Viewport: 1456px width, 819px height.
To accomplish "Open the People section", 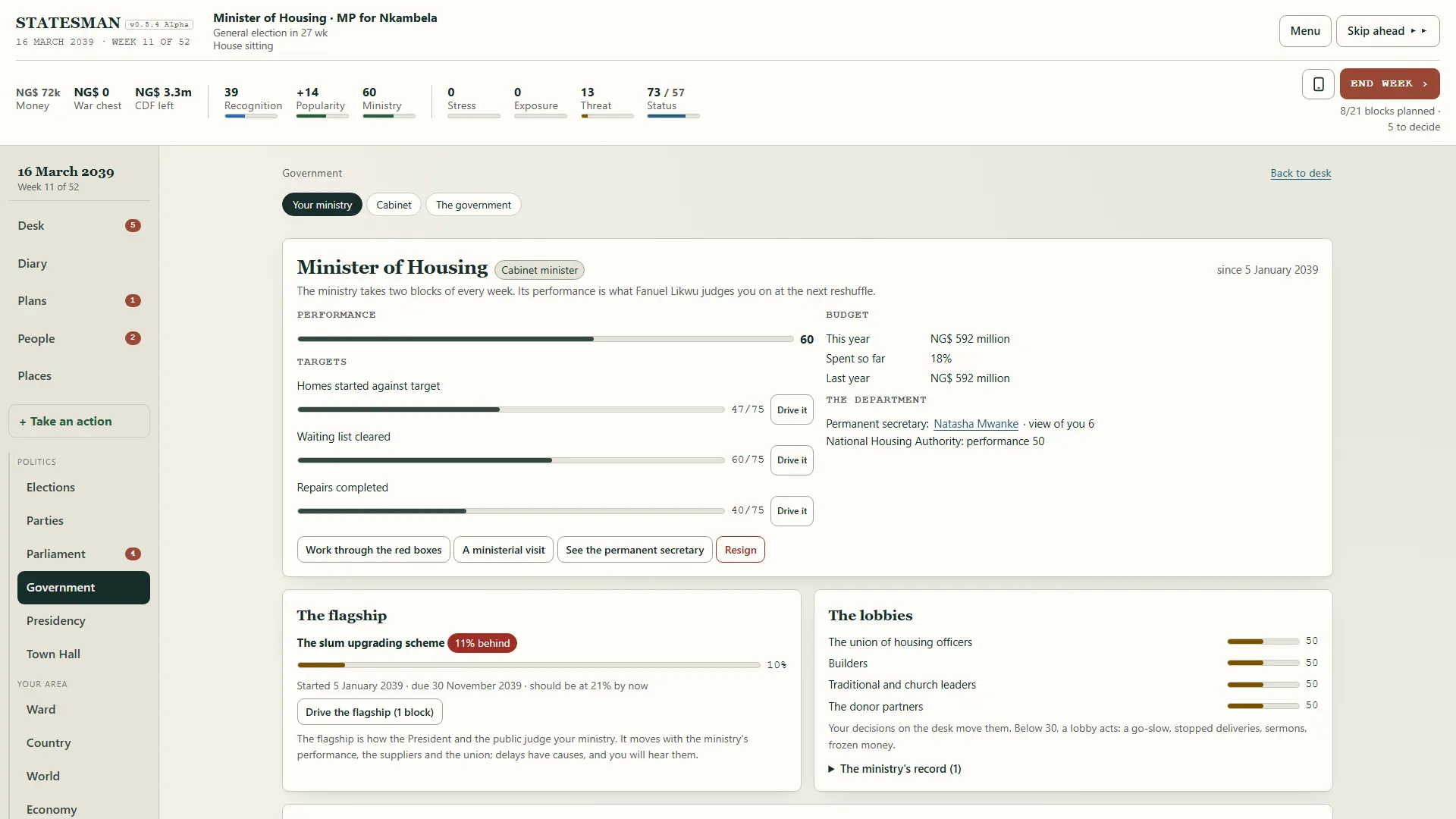I will click(x=79, y=338).
